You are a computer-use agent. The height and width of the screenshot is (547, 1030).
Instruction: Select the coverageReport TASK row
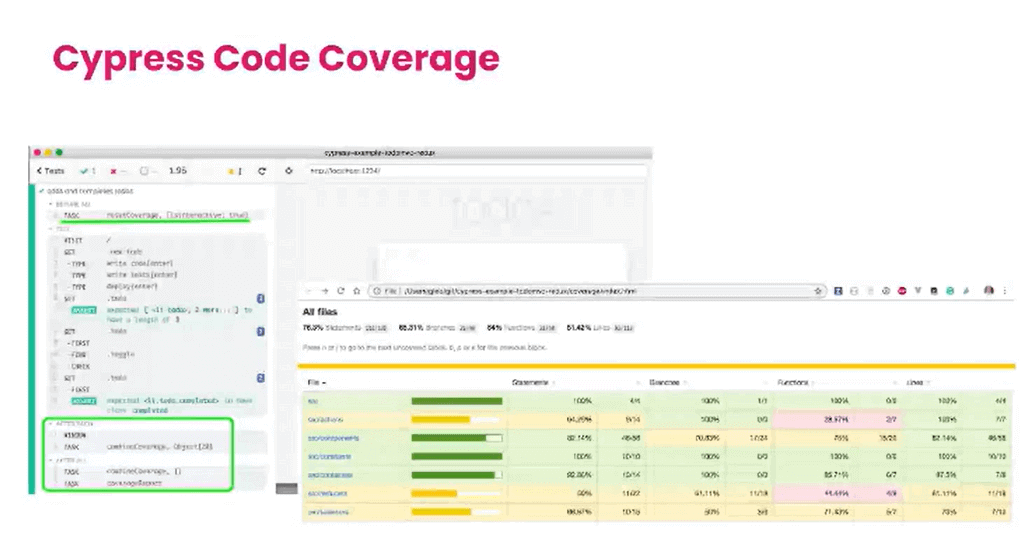pyautogui.click(x=158, y=483)
